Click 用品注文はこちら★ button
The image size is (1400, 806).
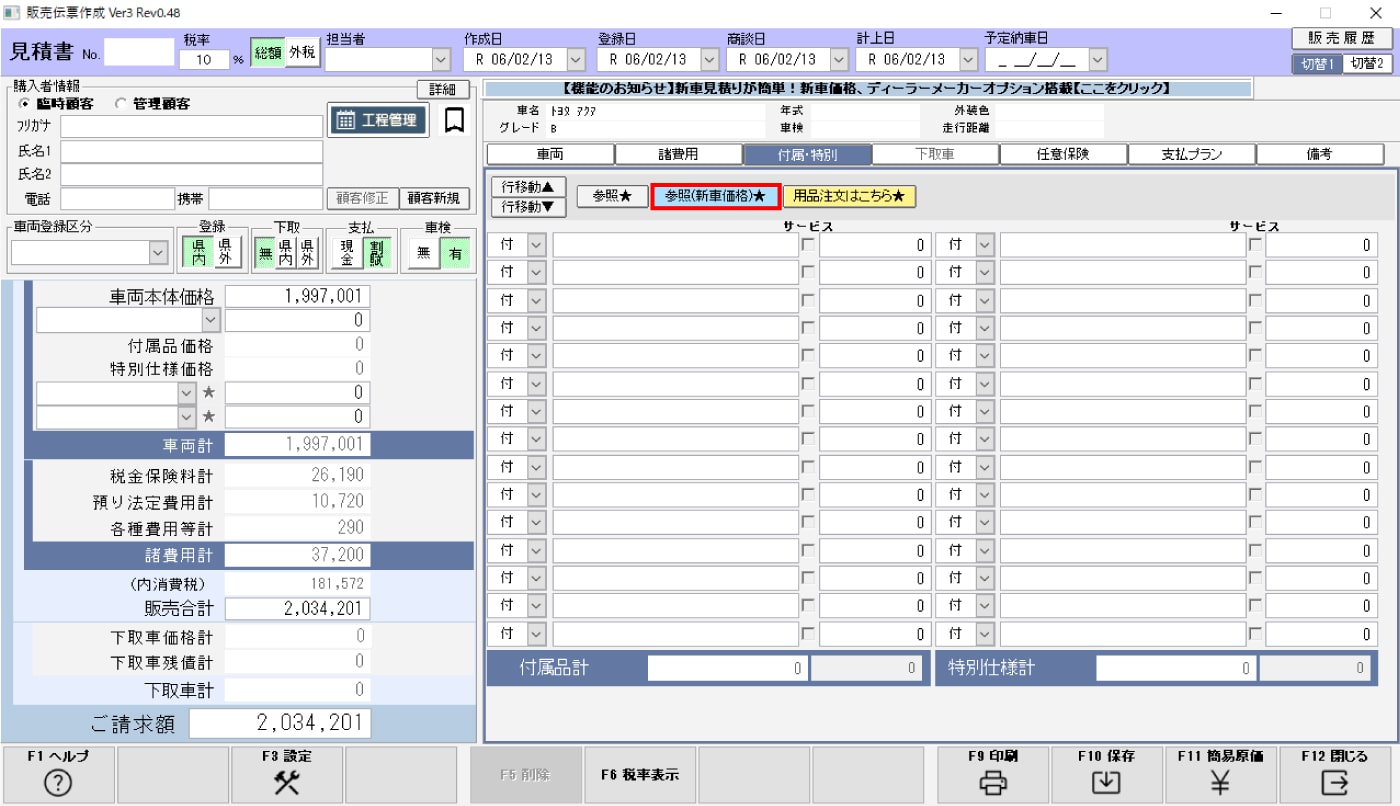pyautogui.click(x=849, y=197)
